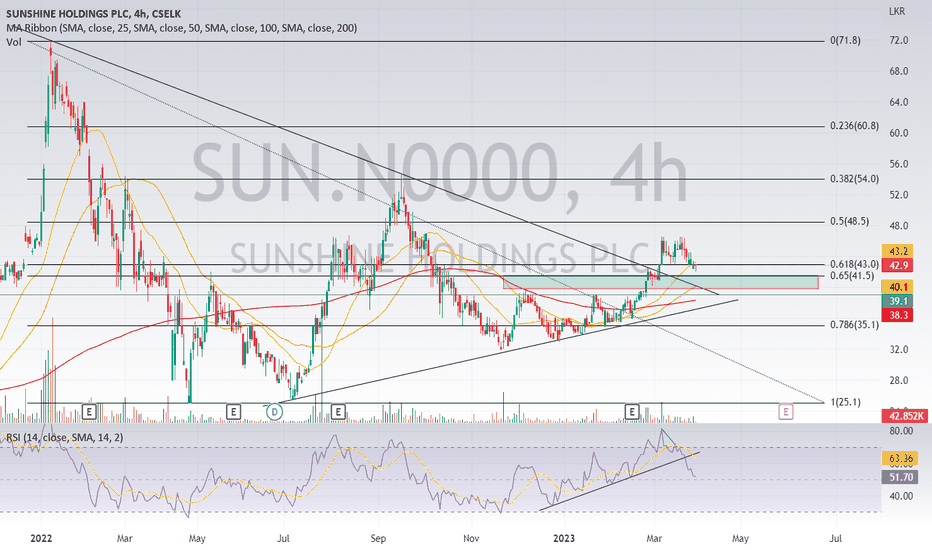Click the LKR currency label

pos(897,11)
